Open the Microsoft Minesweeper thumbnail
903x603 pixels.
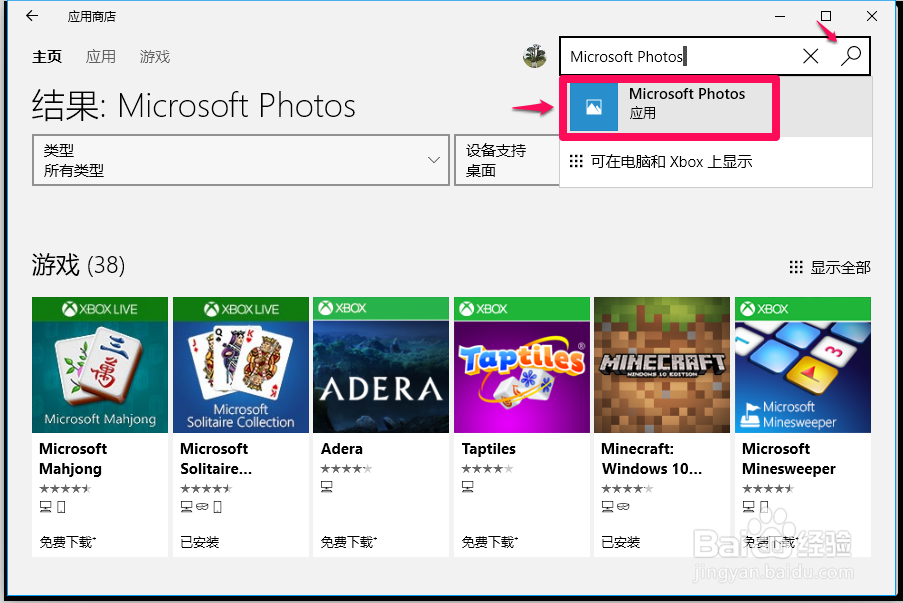pos(803,365)
